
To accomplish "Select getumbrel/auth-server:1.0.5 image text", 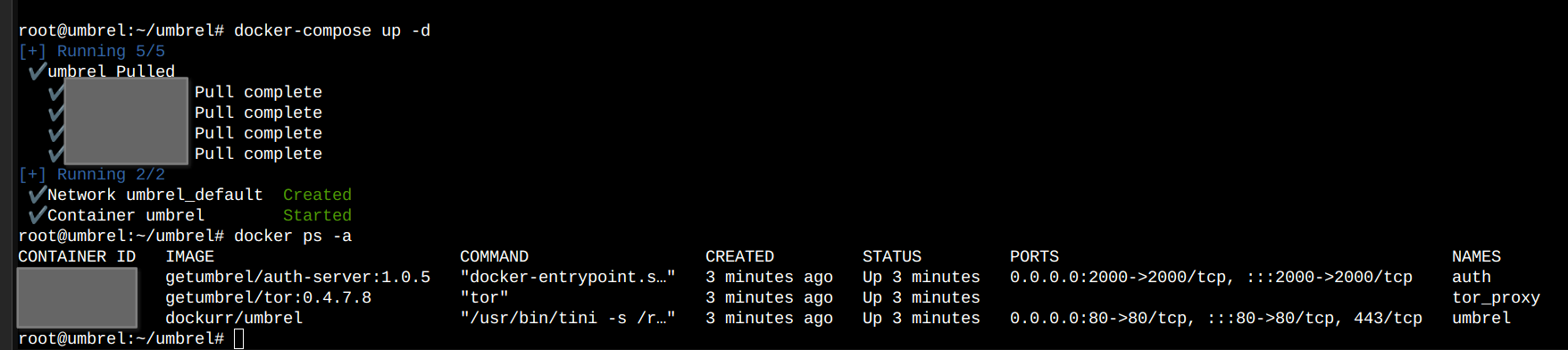I will pos(297,277).
